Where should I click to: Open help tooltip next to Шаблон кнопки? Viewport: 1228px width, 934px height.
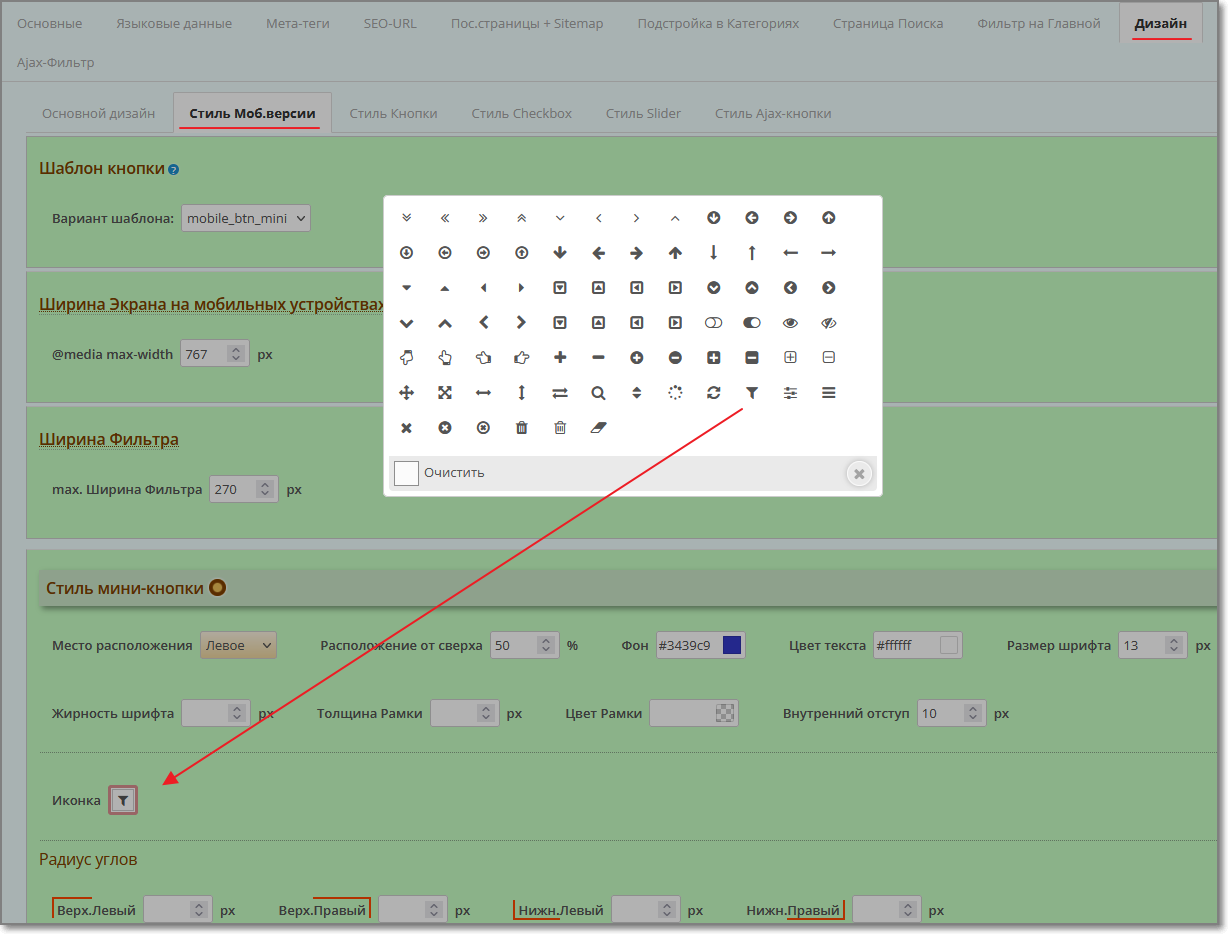coord(174,170)
